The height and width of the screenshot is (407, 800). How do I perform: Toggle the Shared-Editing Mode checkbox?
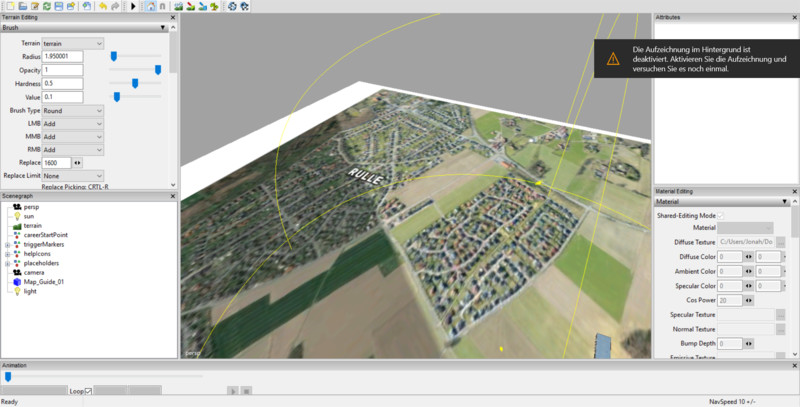click(721, 216)
